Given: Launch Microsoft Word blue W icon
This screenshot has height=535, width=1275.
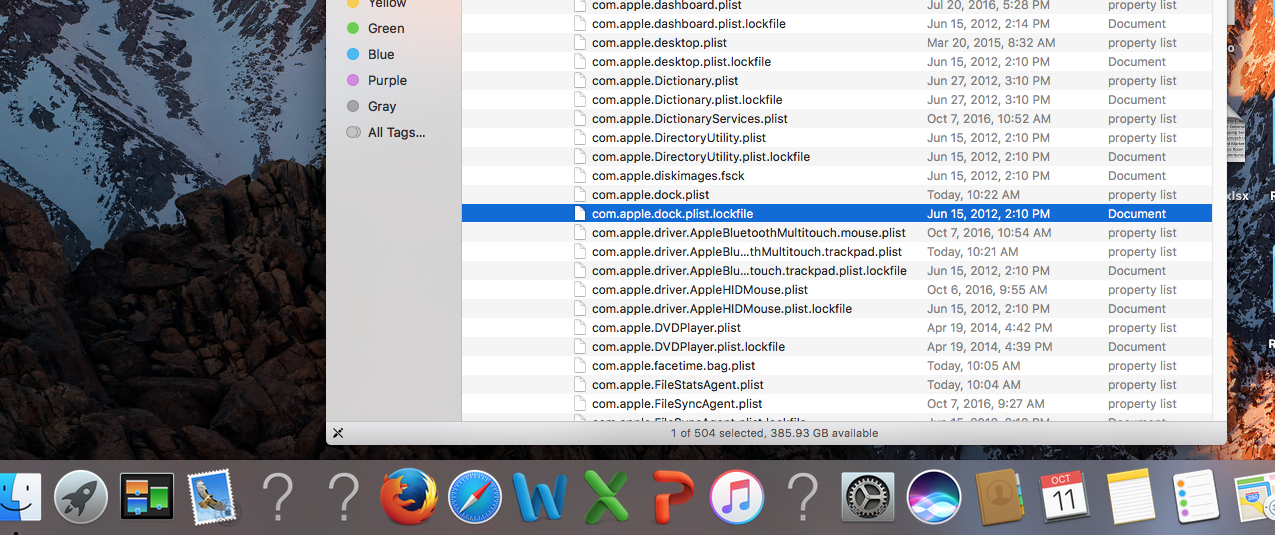Looking at the screenshot, I should click(540, 497).
